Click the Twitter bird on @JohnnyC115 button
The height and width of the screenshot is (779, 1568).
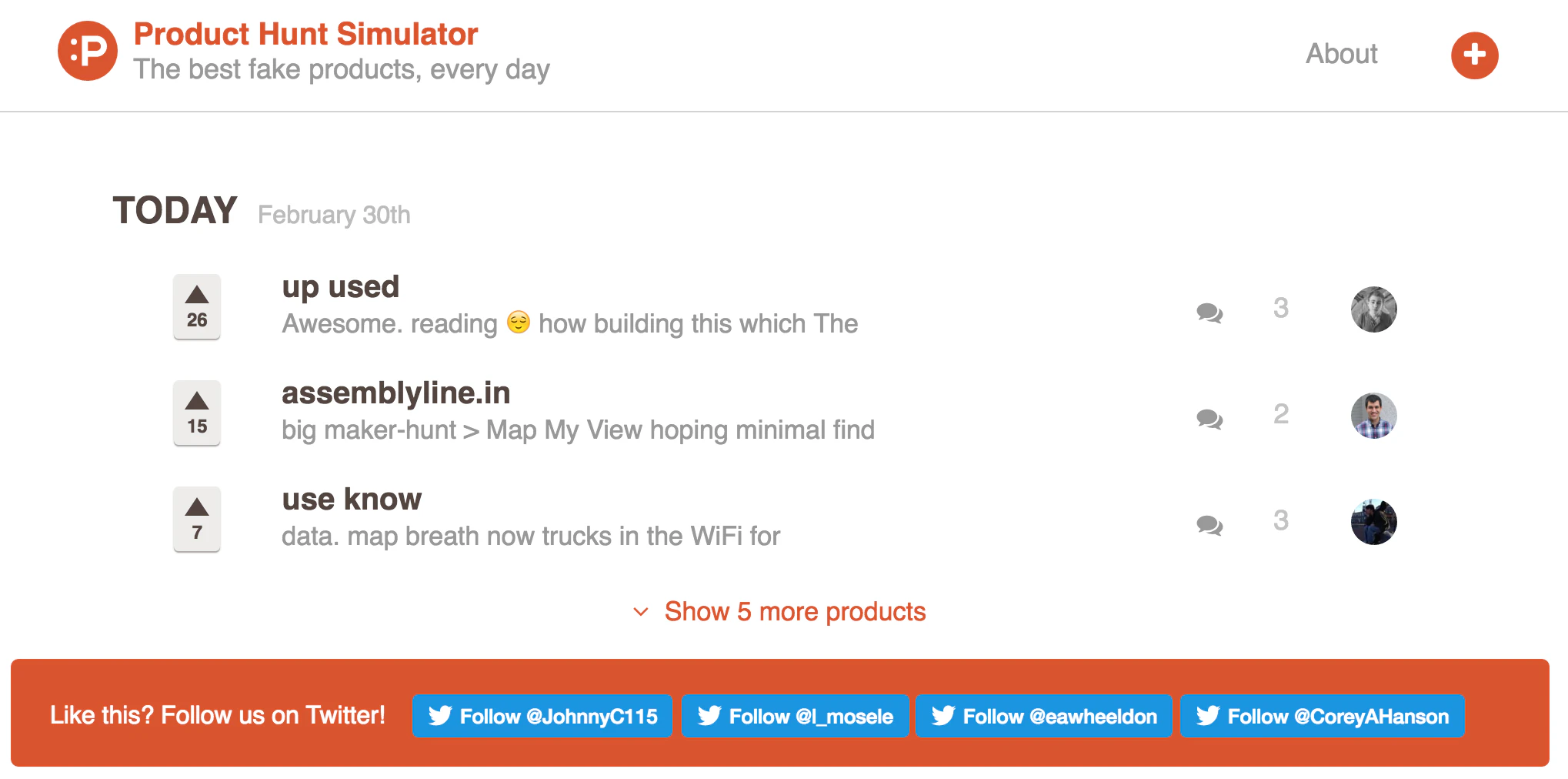point(441,716)
